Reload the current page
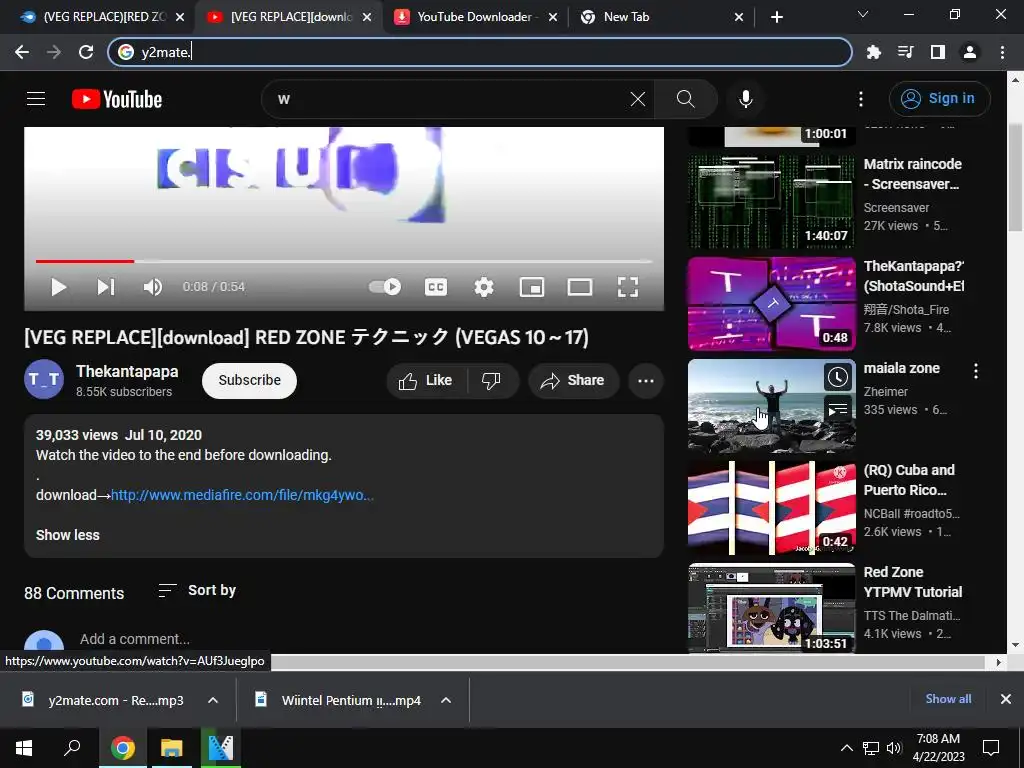Viewport: 1024px width, 768px height. point(86,52)
